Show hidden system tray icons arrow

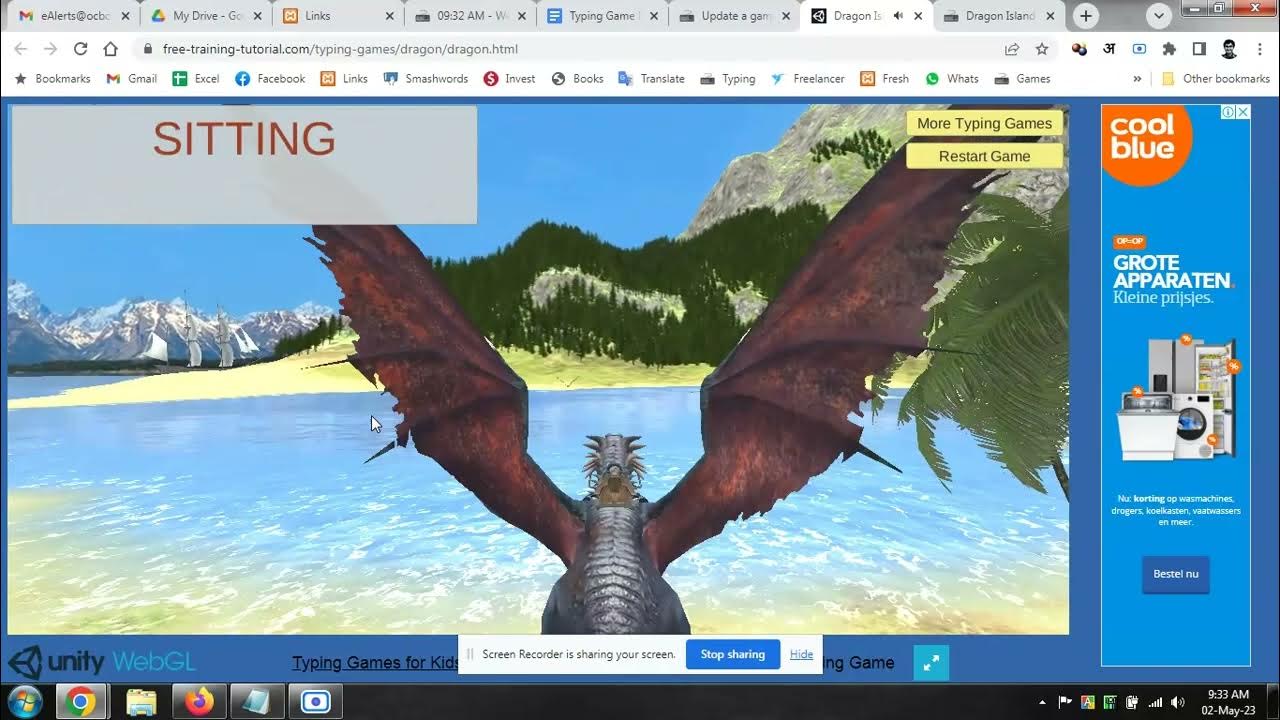(1043, 702)
